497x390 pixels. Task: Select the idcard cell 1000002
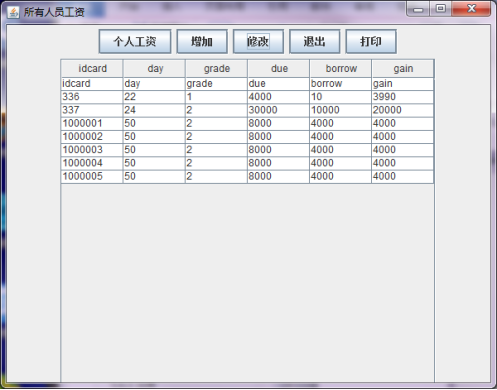click(x=92, y=137)
